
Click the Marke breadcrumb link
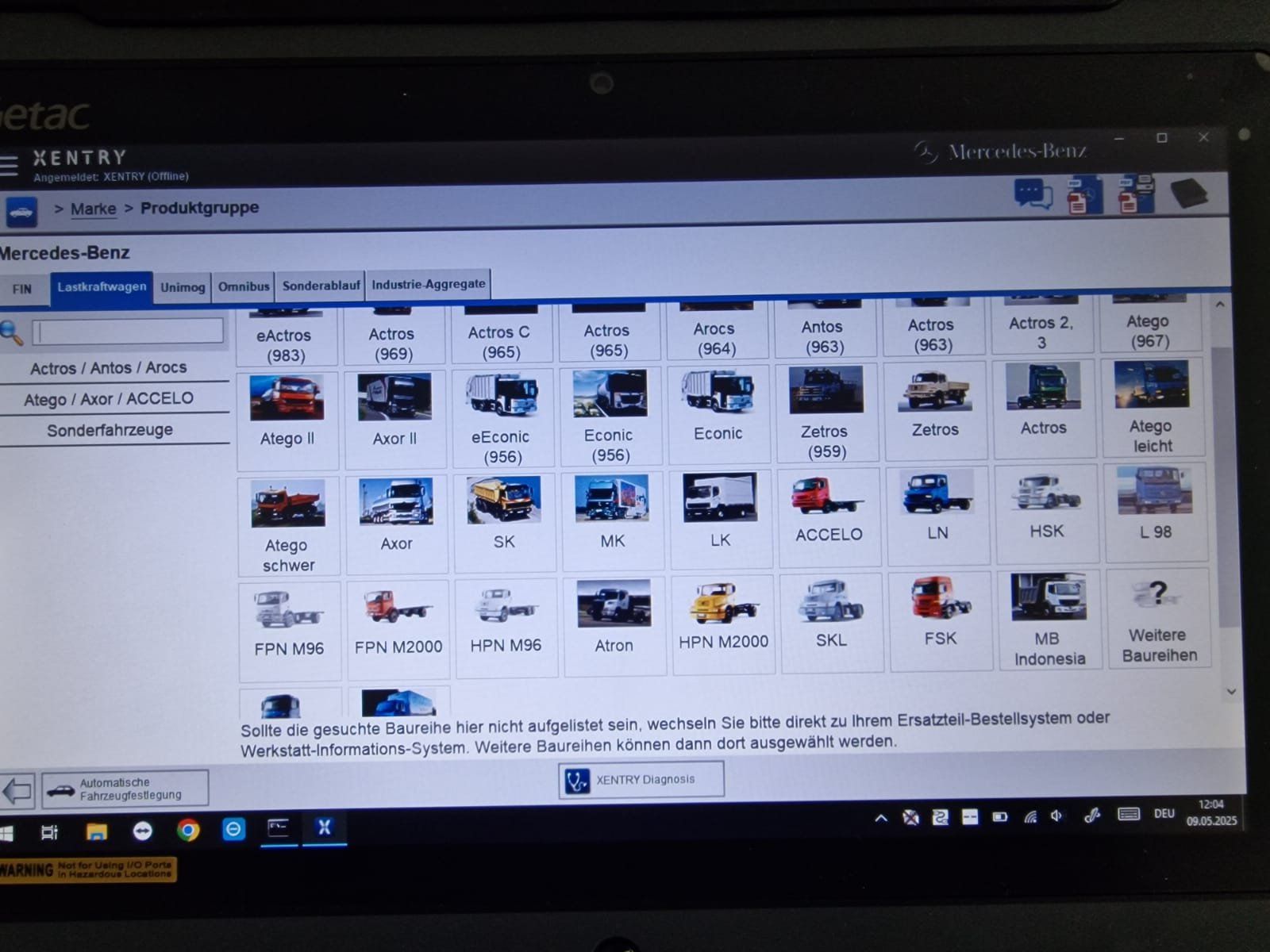[x=93, y=208]
